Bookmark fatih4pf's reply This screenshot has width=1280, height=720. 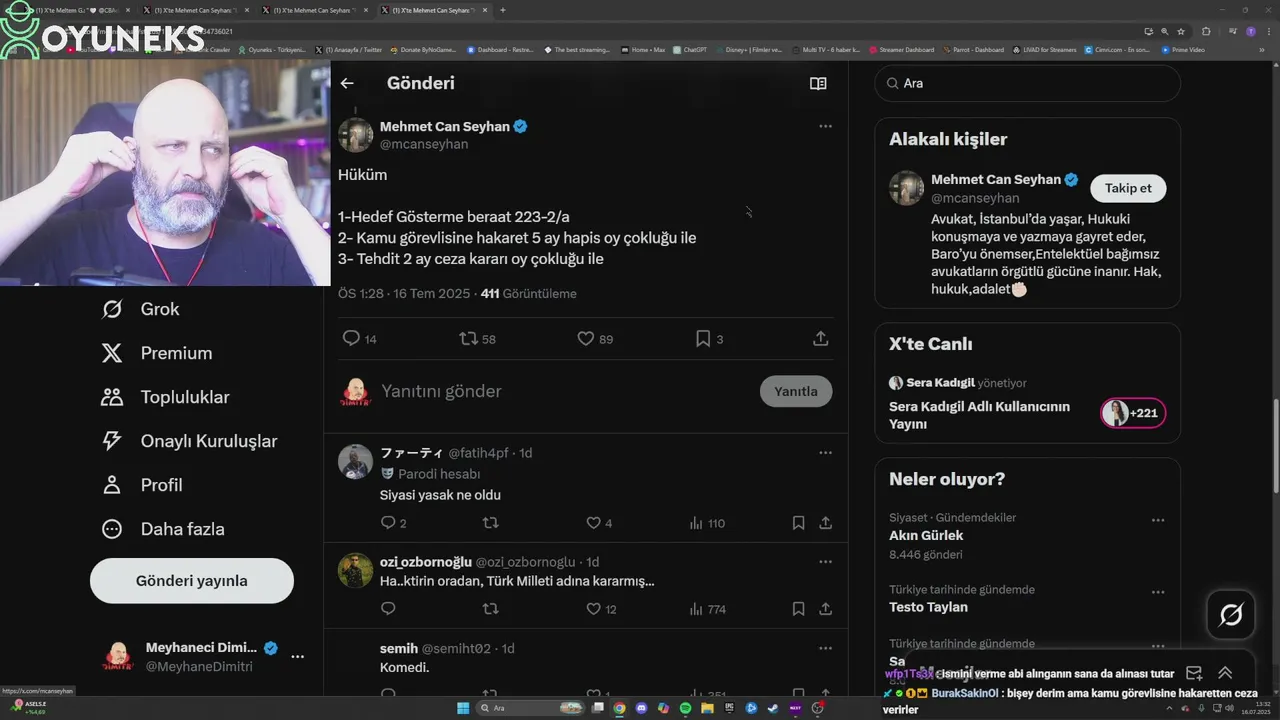(x=799, y=523)
